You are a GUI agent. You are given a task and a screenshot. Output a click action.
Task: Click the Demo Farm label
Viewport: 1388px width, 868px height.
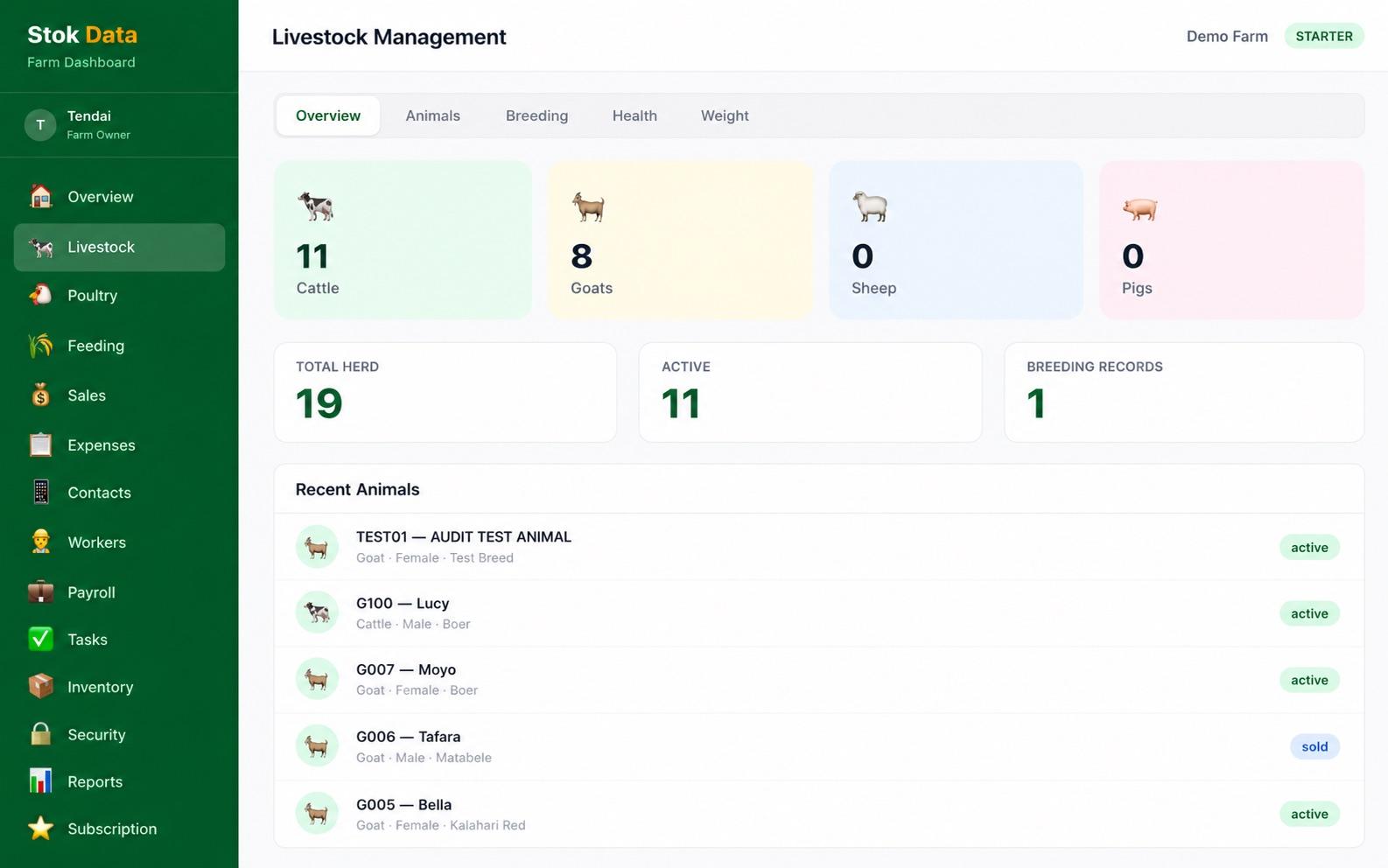1227,36
